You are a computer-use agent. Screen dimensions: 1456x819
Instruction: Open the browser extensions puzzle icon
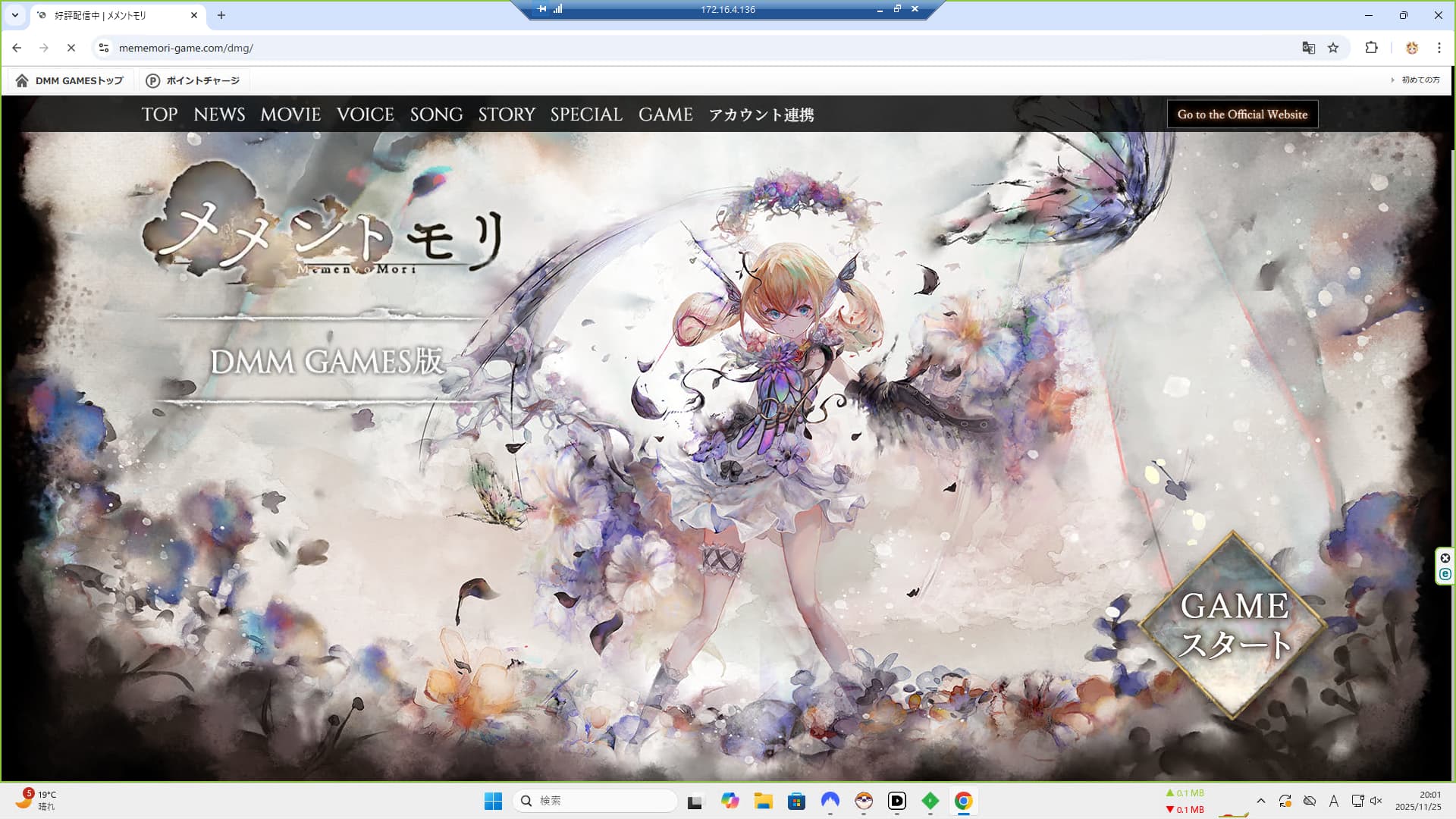1371,48
